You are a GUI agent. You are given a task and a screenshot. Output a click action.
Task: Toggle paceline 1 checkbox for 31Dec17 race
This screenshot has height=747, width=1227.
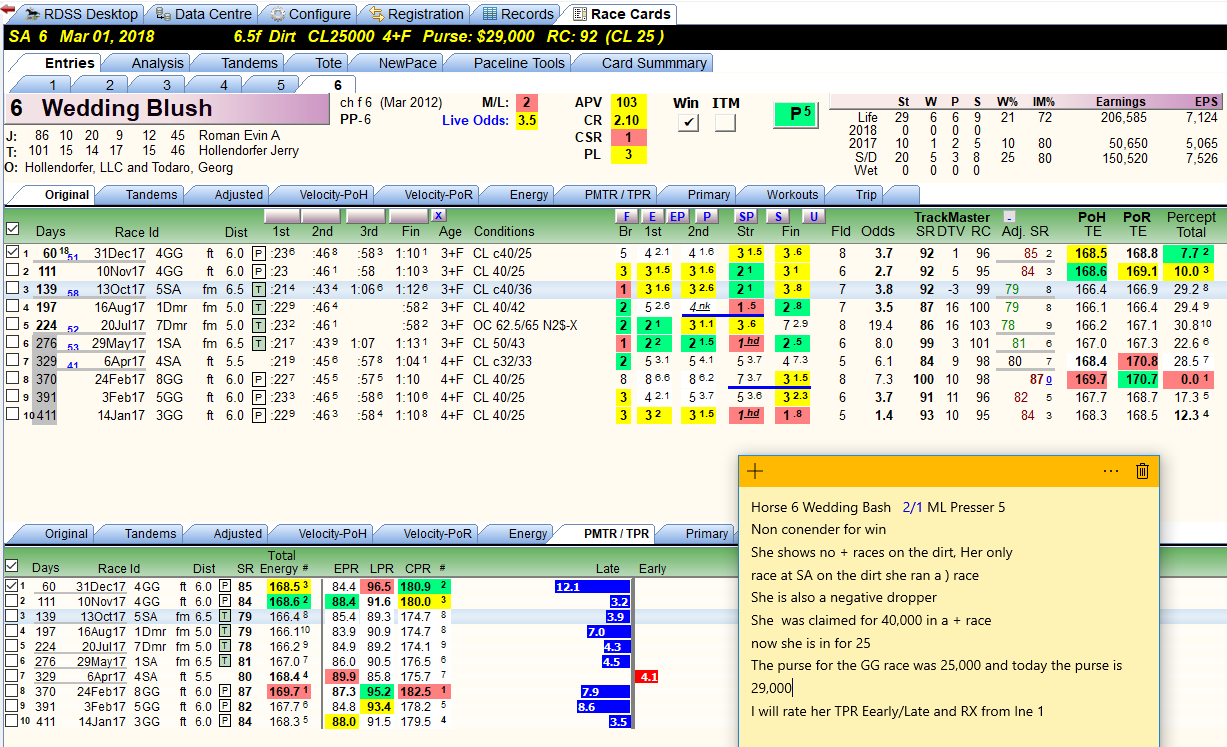click(12, 253)
